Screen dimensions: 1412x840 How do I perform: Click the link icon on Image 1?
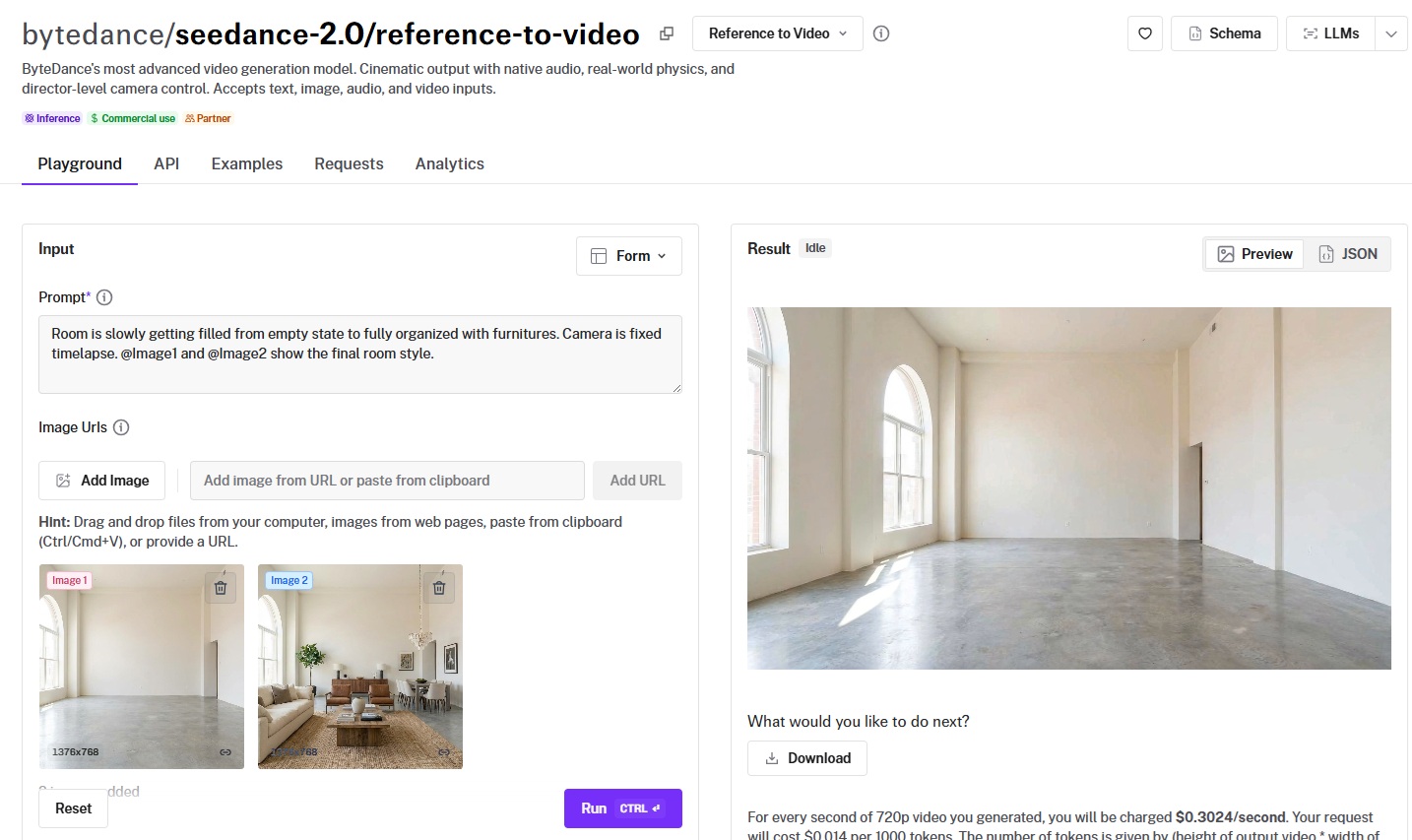(x=225, y=752)
